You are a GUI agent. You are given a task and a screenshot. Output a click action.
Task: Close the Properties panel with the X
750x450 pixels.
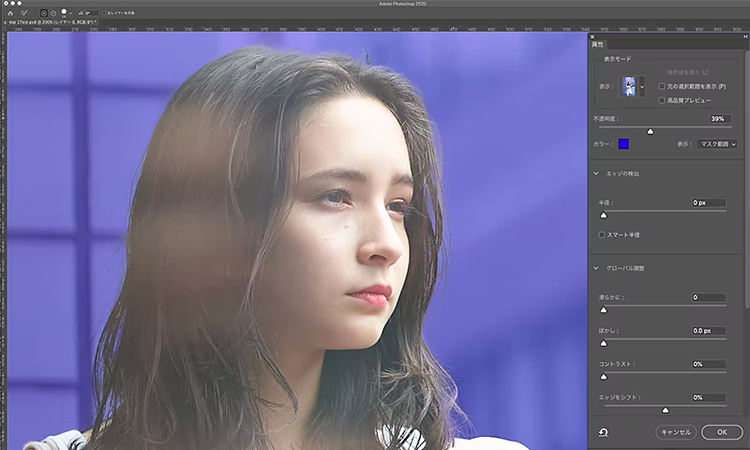tap(592, 36)
